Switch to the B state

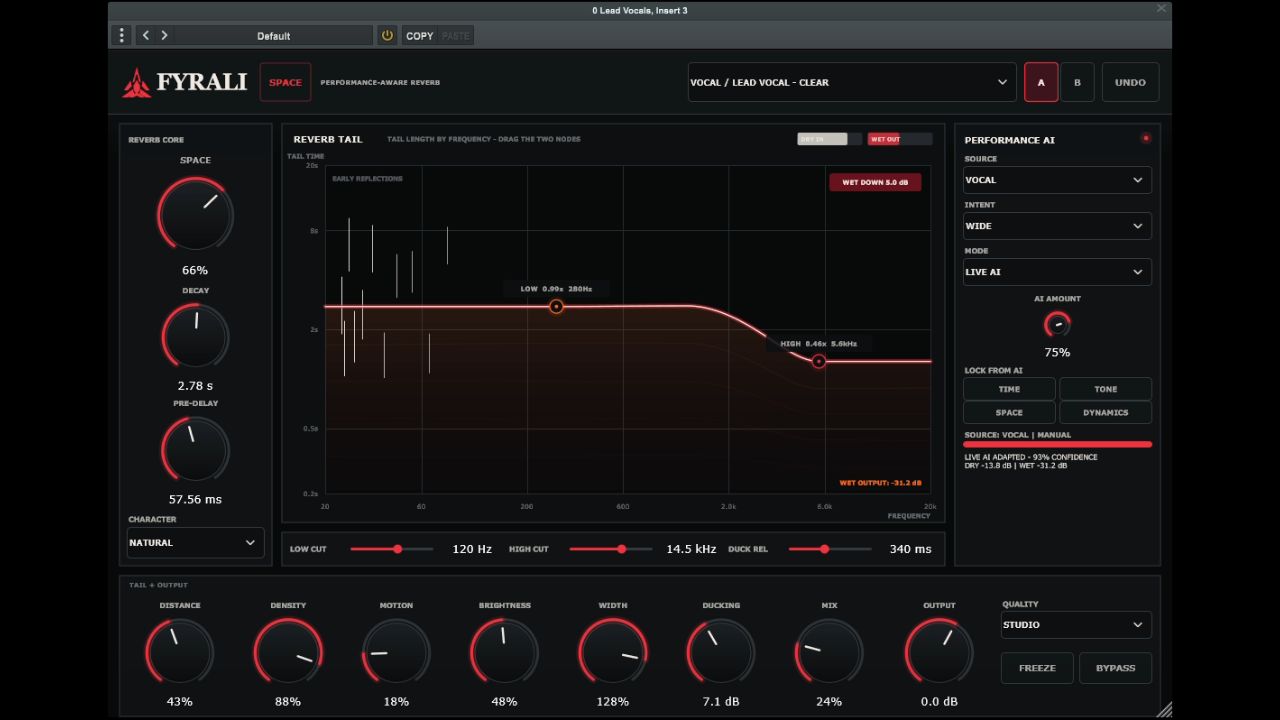(x=1077, y=82)
